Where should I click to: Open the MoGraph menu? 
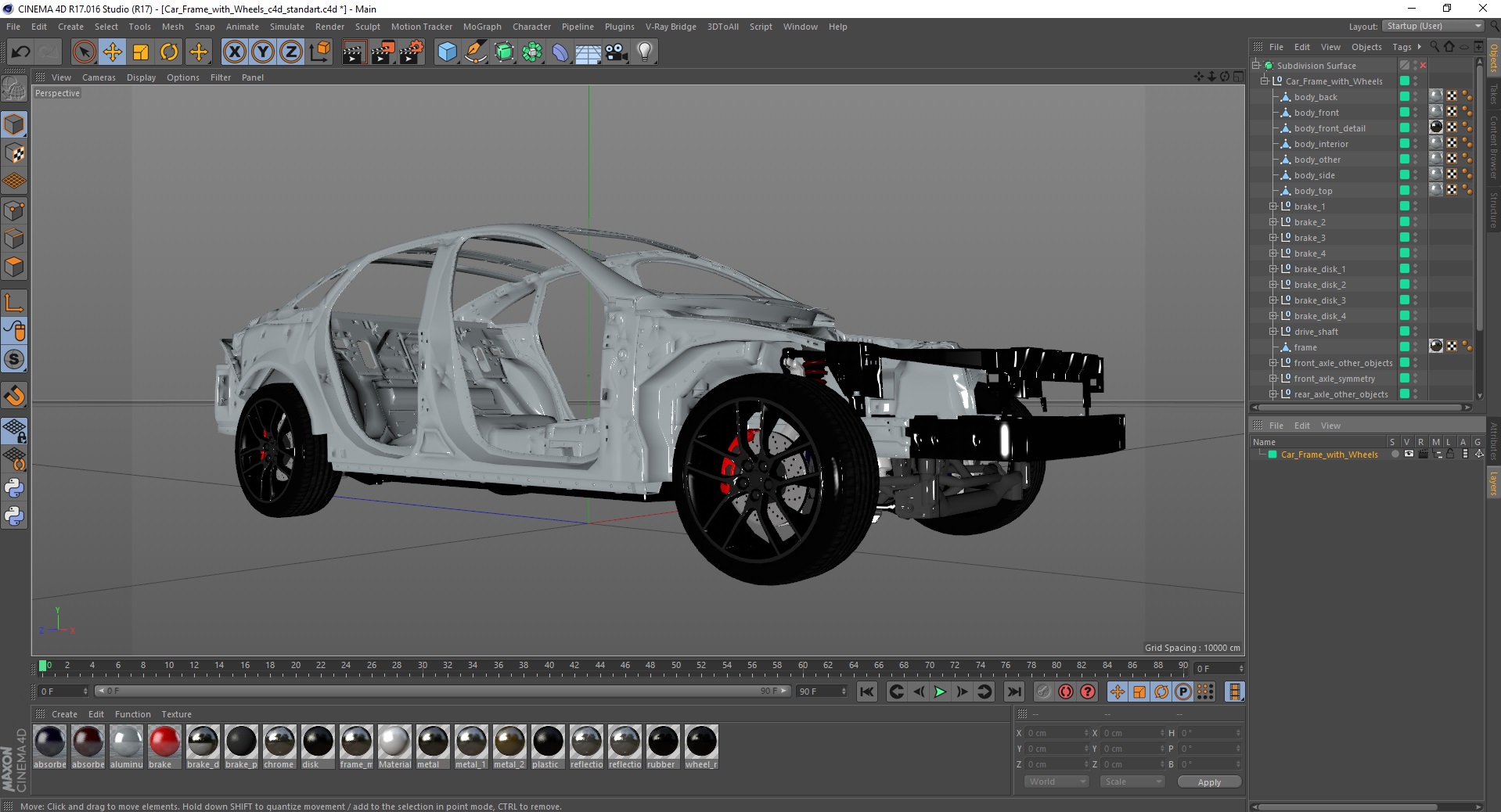point(482,27)
